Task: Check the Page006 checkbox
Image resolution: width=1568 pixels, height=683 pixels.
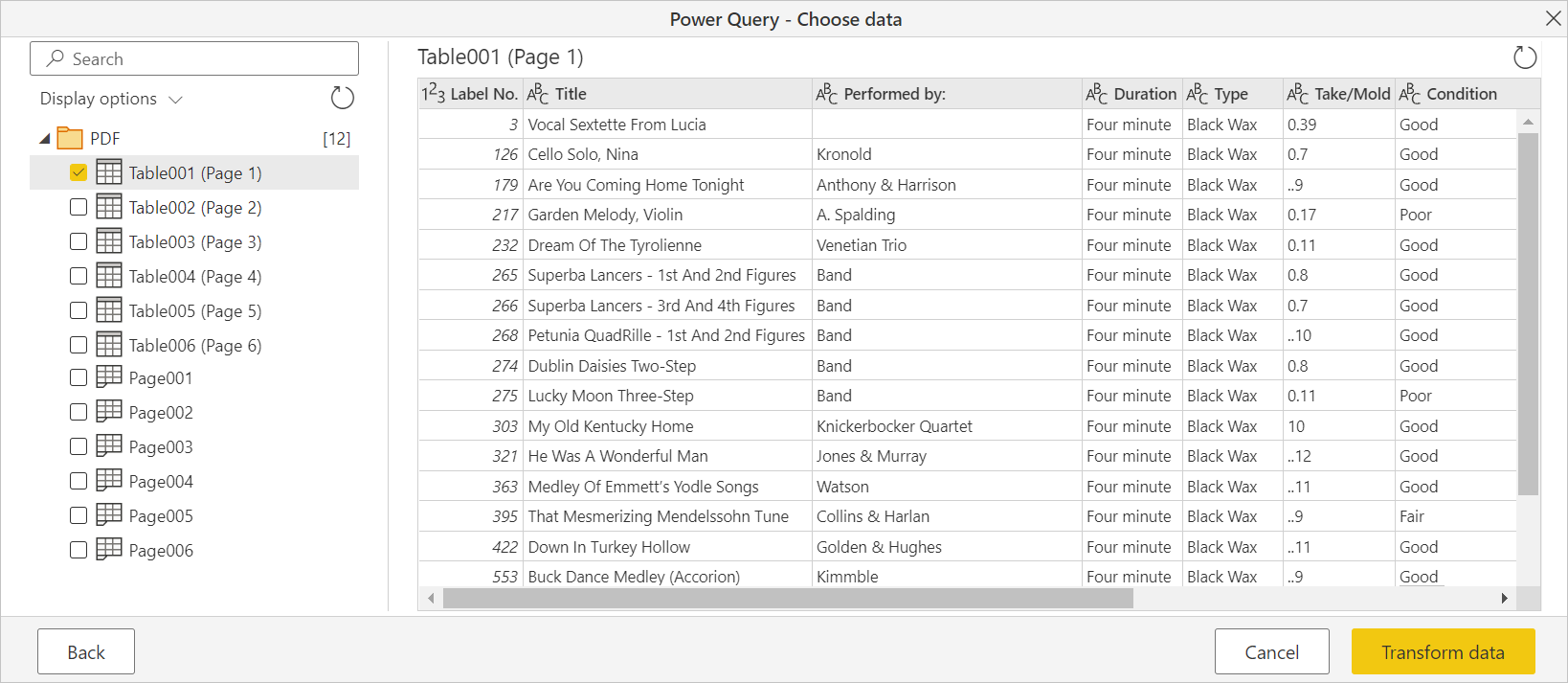Action: coord(78,550)
